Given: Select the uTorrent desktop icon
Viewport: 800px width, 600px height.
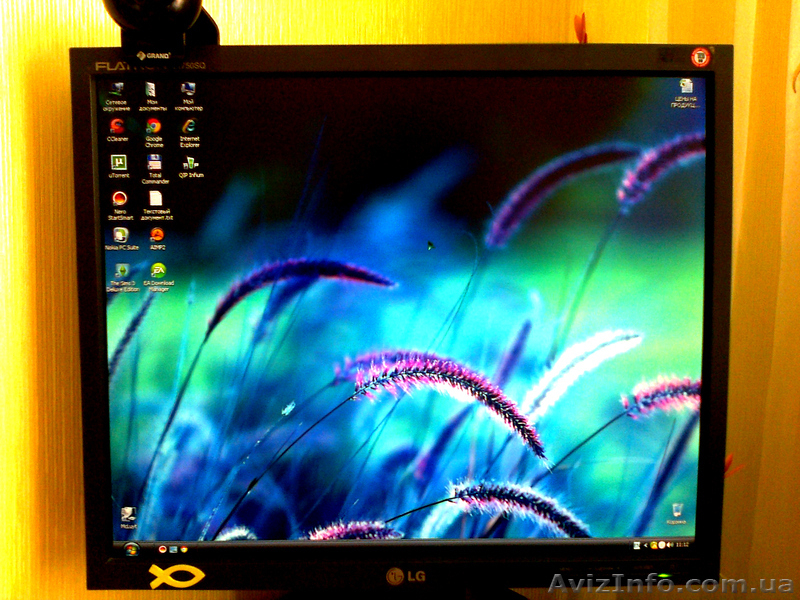Looking at the screenshot, I should tap(119, 162).
